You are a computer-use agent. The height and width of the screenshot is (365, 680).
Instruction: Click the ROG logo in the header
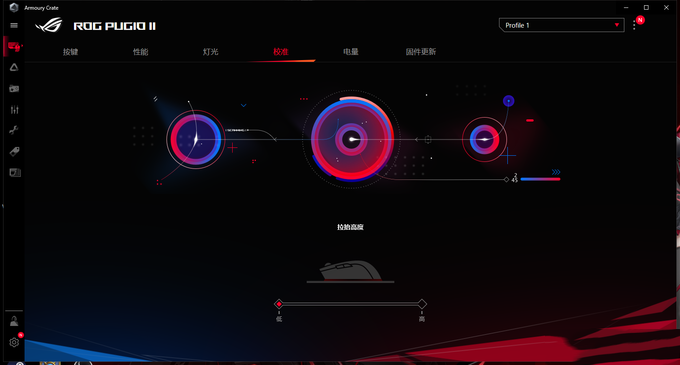pyautogui.click(x=49, y=25)
